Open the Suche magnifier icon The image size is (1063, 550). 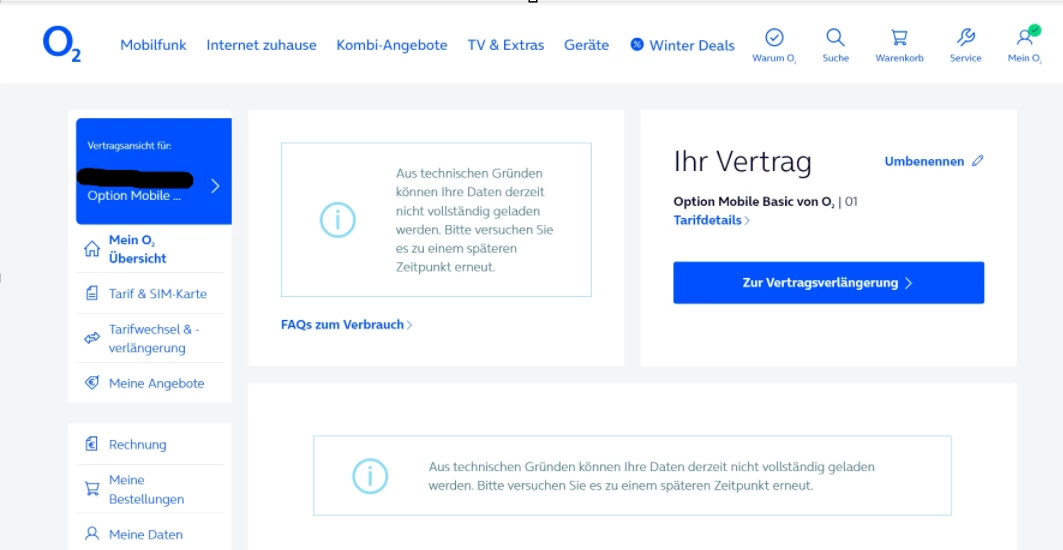point(835,37)
